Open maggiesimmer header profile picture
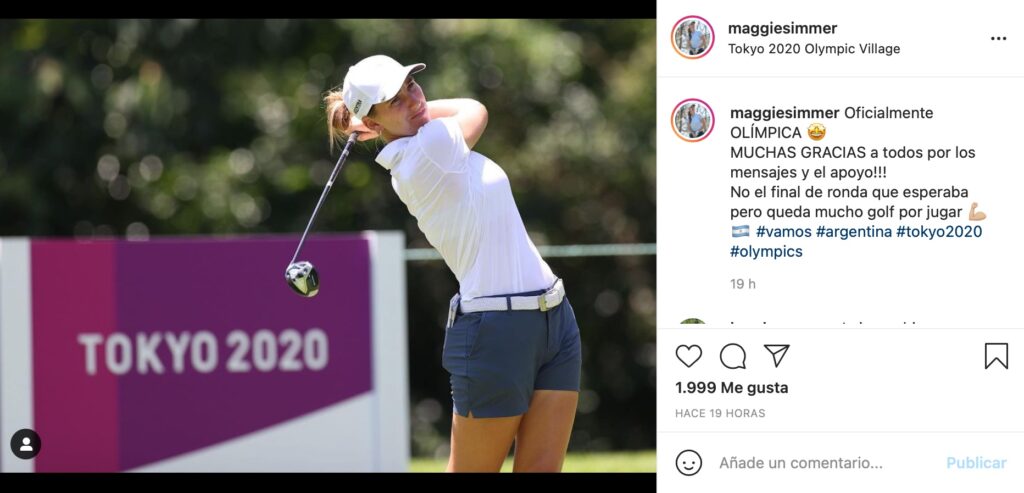Screen dimensions: 1024x493 click(x=692, y=37)
